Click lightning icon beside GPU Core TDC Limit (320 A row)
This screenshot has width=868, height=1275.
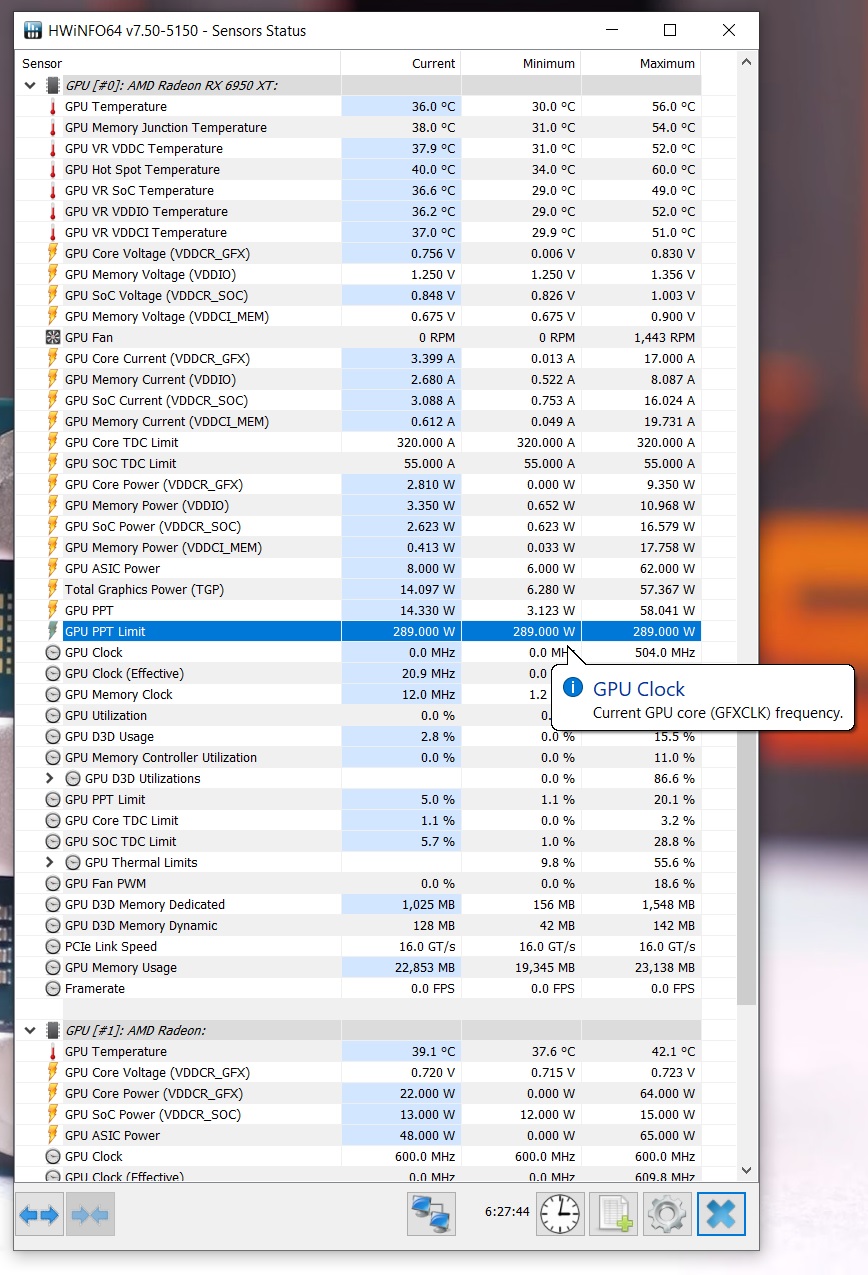click(x=53, y=442)
